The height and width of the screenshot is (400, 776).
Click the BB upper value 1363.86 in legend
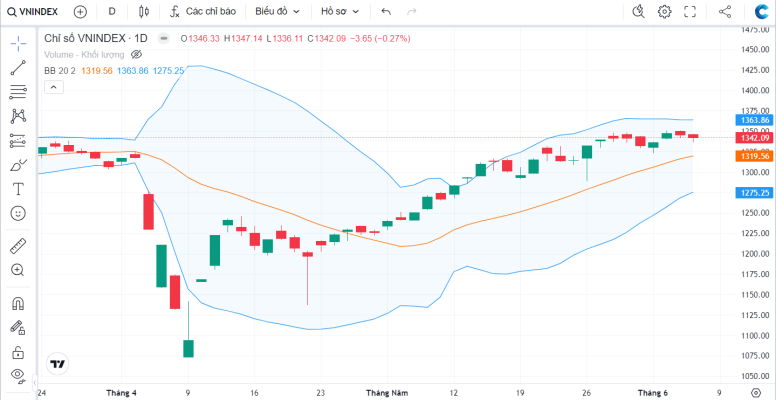133,71
